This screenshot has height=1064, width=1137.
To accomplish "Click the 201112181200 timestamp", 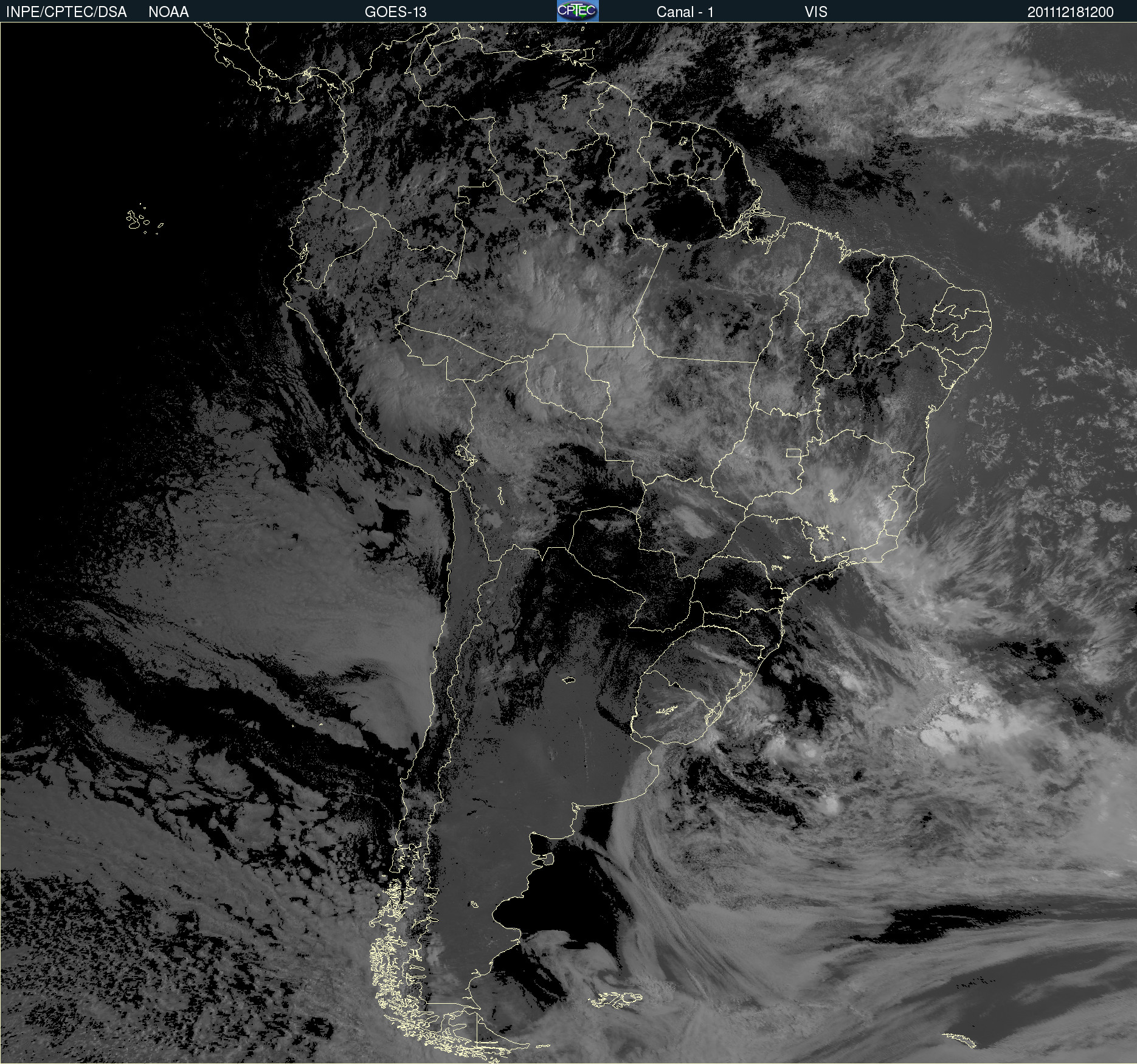I will pos(1071,12).
